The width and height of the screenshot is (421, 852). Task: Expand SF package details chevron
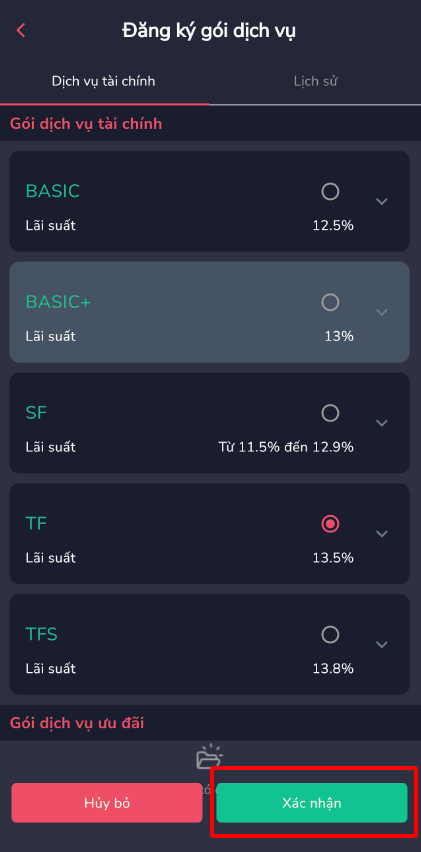coord(382,423)
